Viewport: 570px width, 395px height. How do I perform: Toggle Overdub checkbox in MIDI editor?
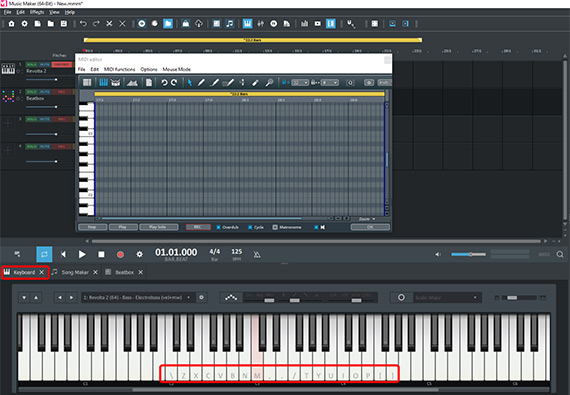tap(218, 227)
